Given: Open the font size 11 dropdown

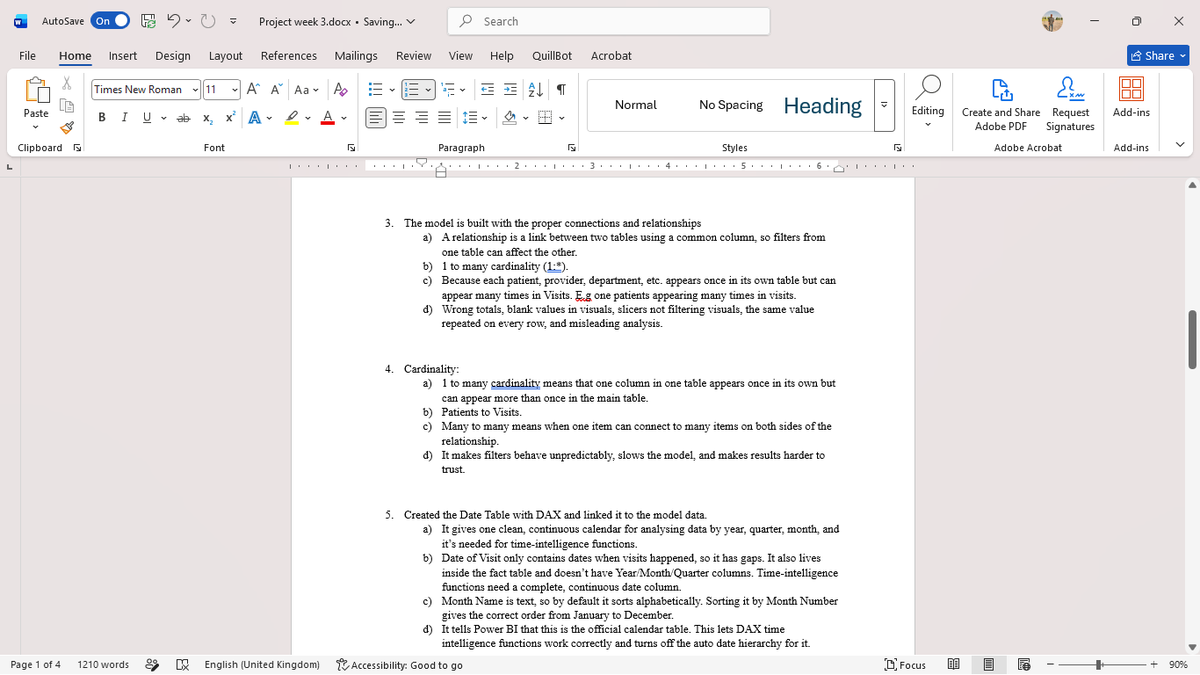Looking at the screenshot, I should coord(234,89).
